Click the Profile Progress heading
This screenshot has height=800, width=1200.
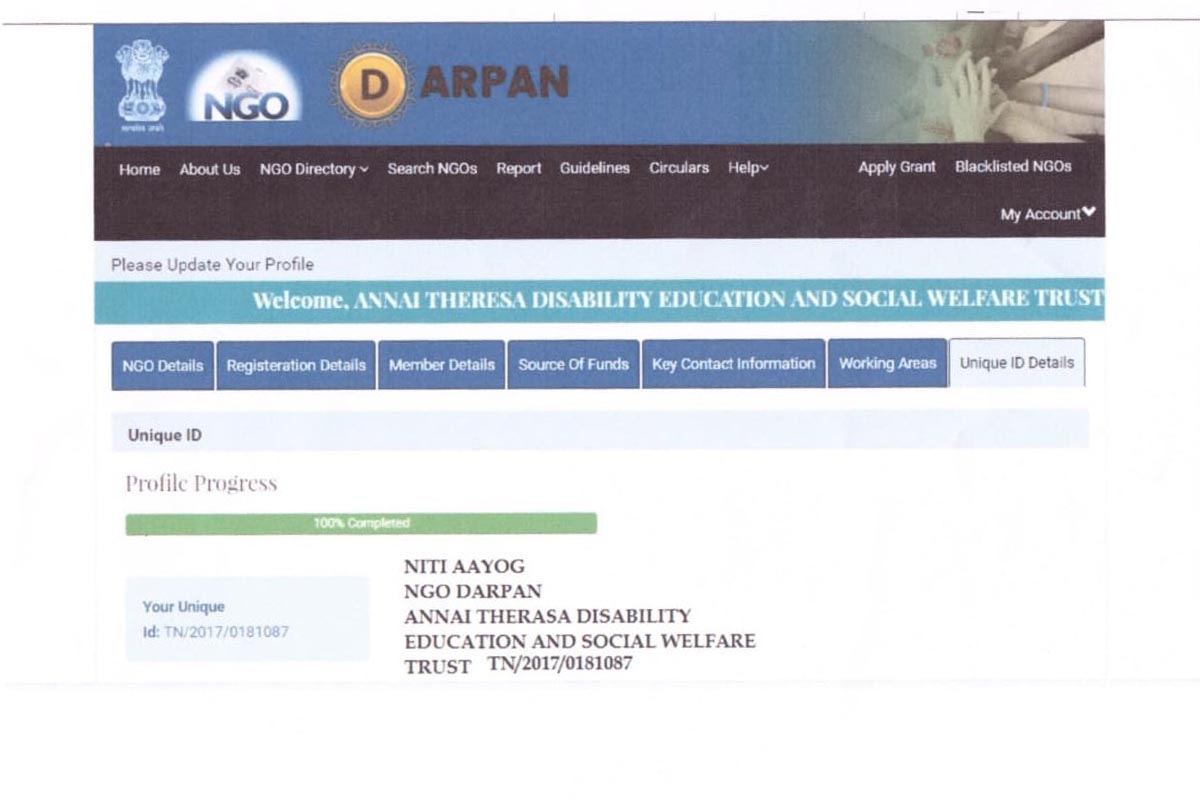point(201,484)
